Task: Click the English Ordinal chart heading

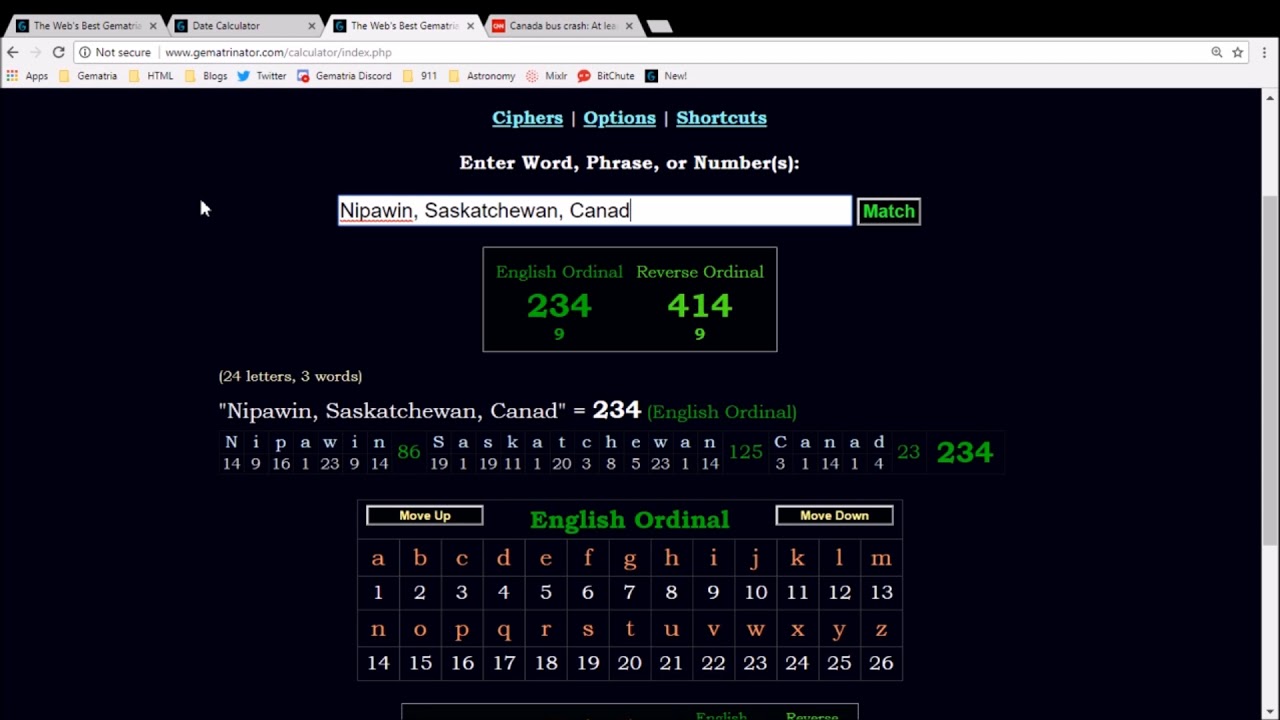Action: click(629, 520)
